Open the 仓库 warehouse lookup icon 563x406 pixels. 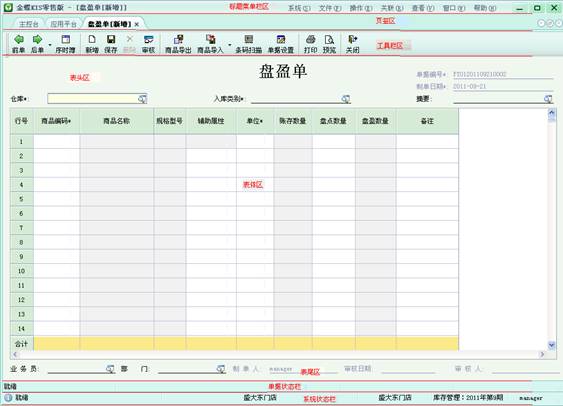pos(143,99)
